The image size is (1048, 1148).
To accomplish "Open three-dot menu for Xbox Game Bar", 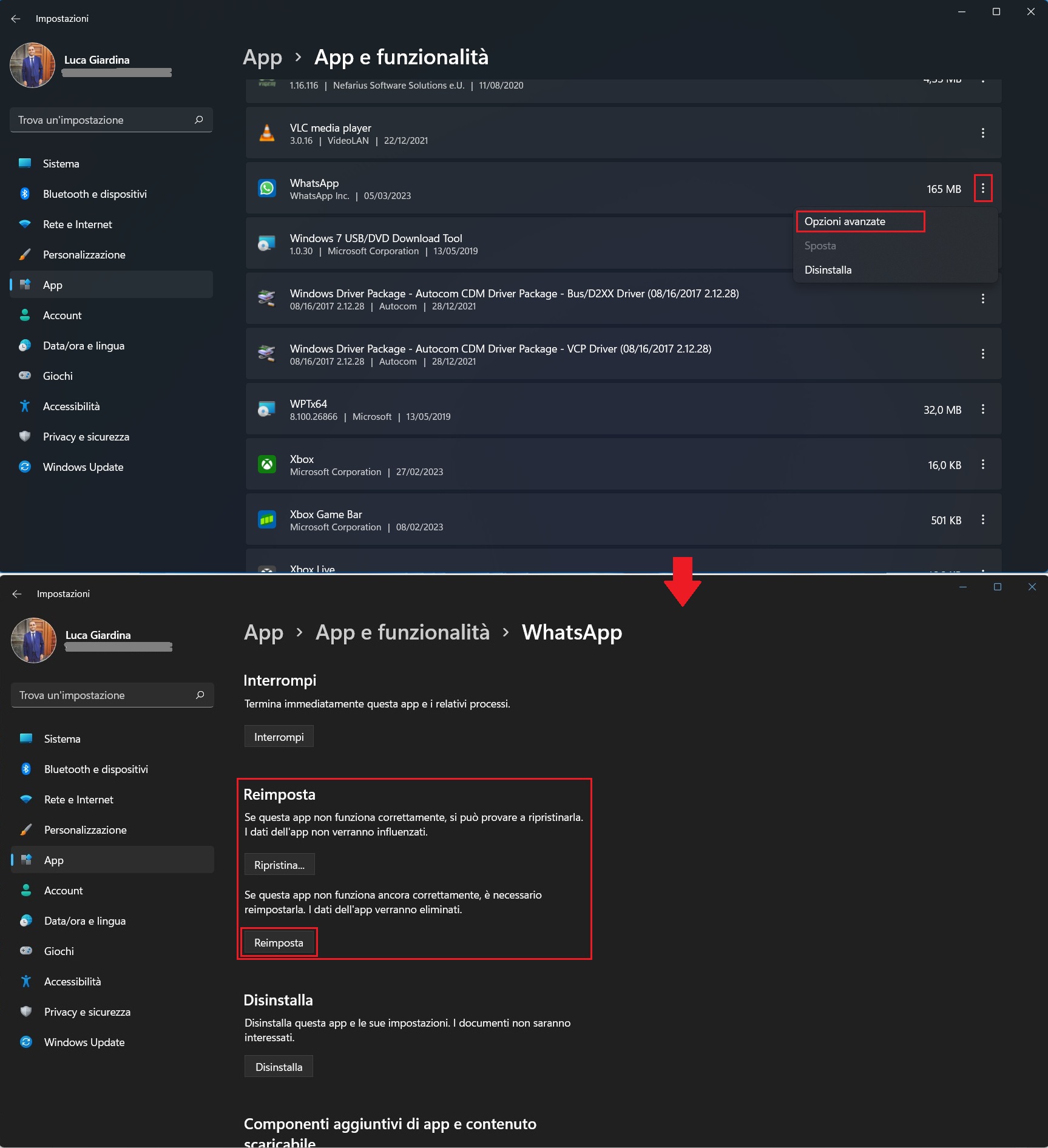I will tap(983, 520).
